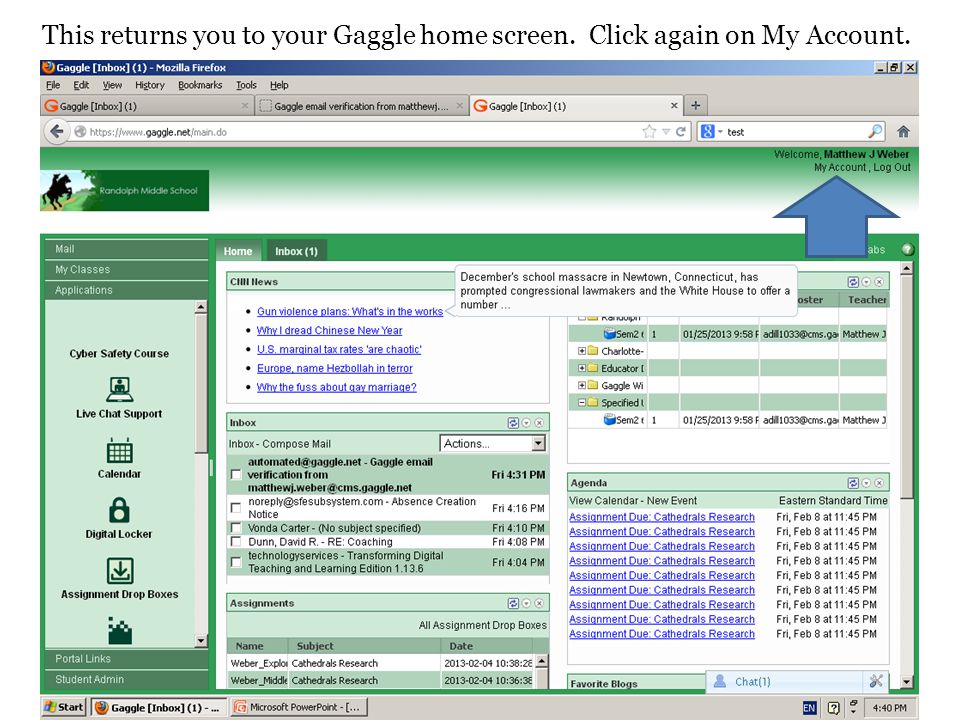The width and height of the screenshot is (960, 720).
Task: Click the taskbar help tray icon
Action: [x=833, y=708]
